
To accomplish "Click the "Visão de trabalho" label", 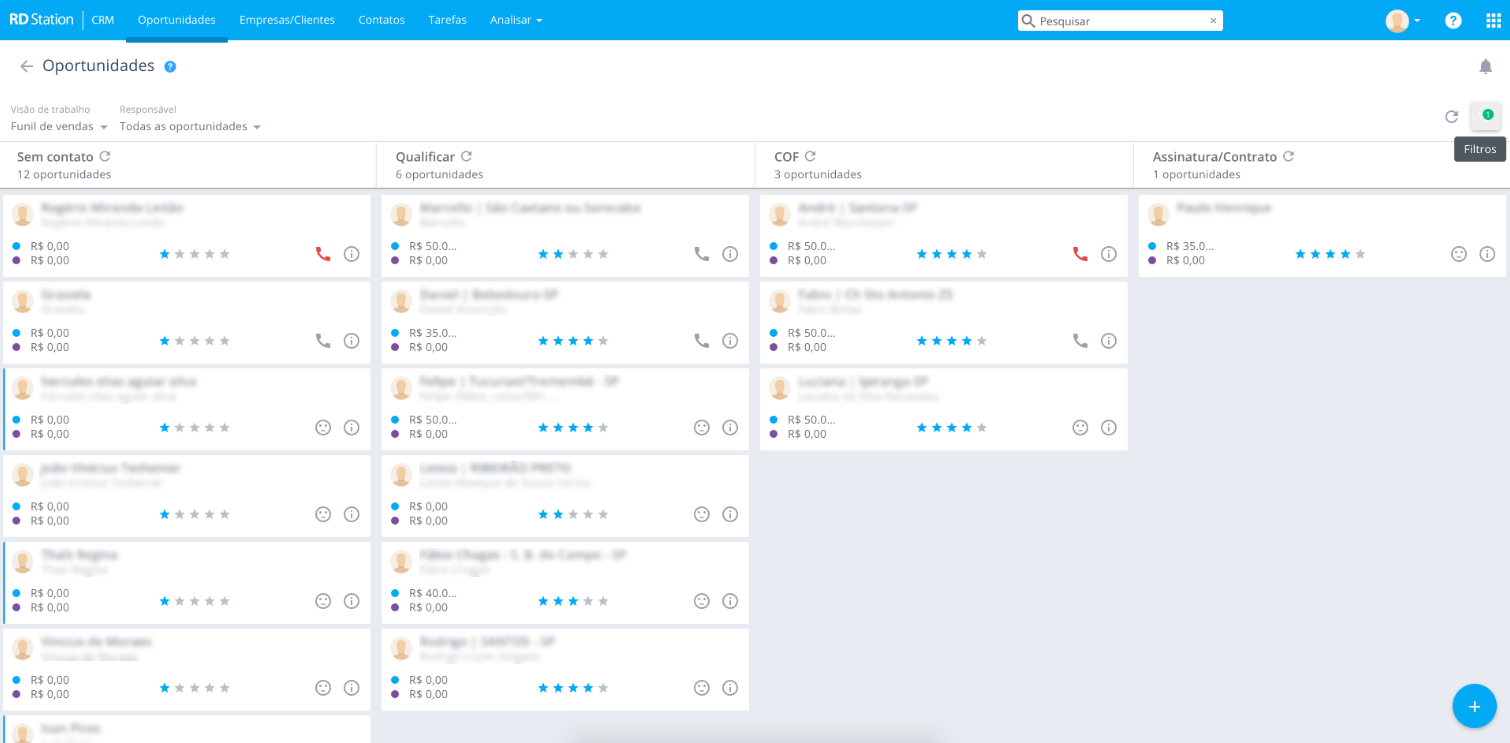I will 50,109.
